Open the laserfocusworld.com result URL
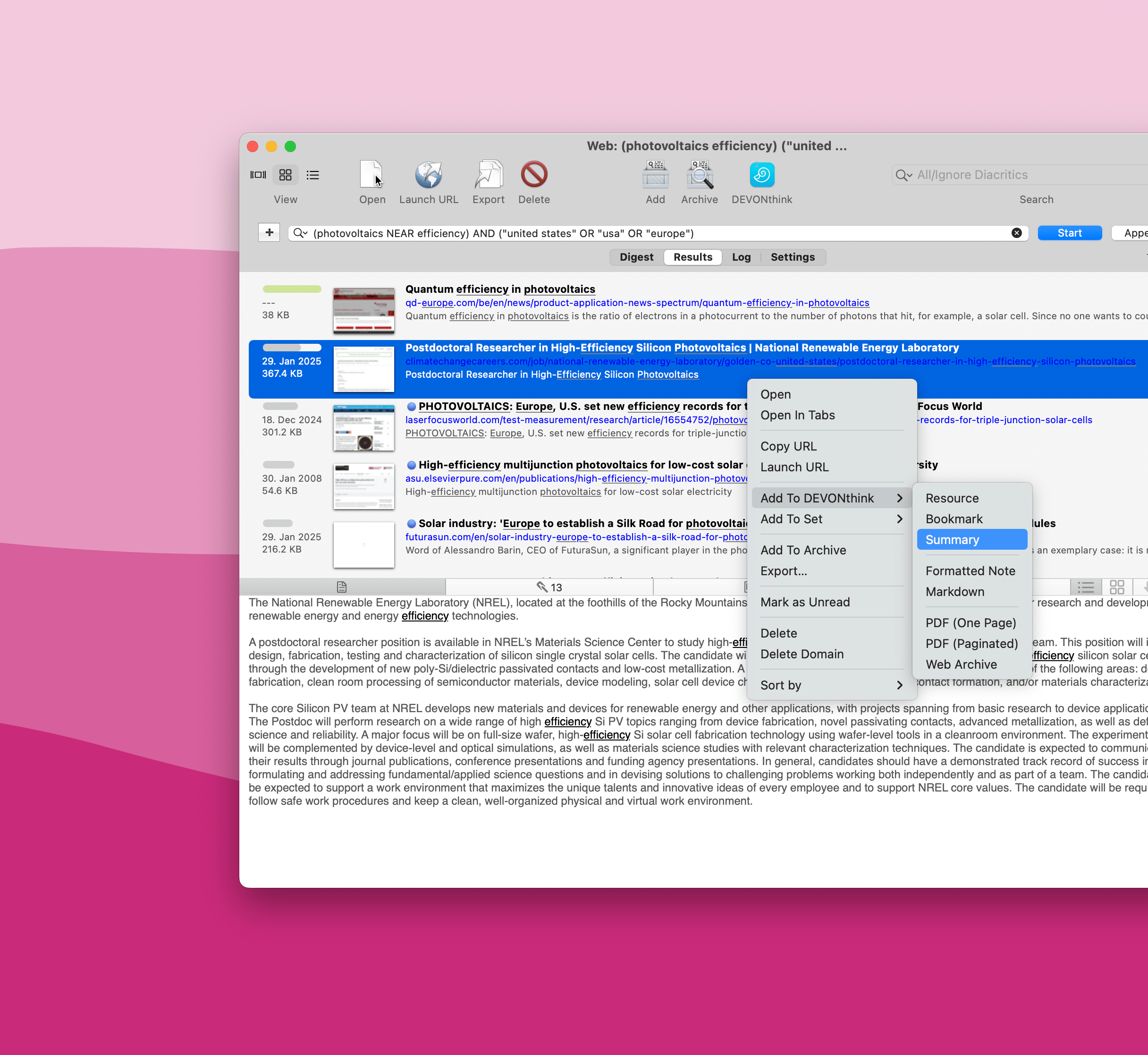Image resolution: width=1148 pixels, height=1055 pixels. [x=576, y=420]
